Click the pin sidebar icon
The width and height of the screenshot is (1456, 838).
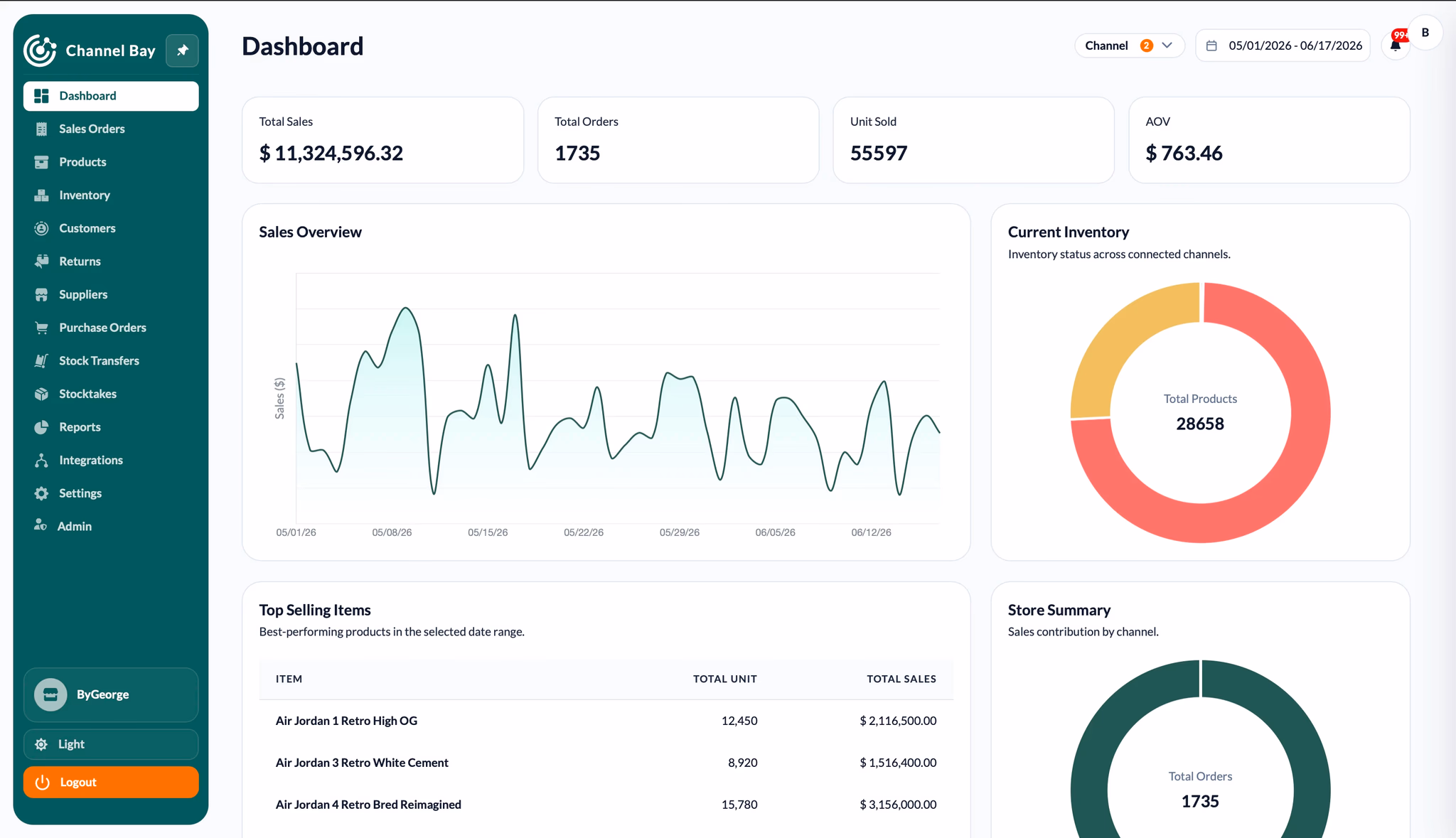point(182,50)
